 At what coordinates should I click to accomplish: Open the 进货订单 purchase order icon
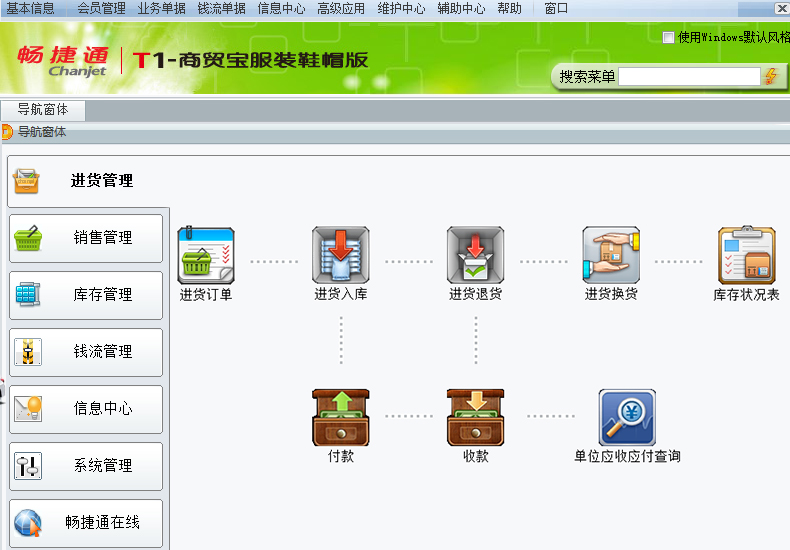206,255
